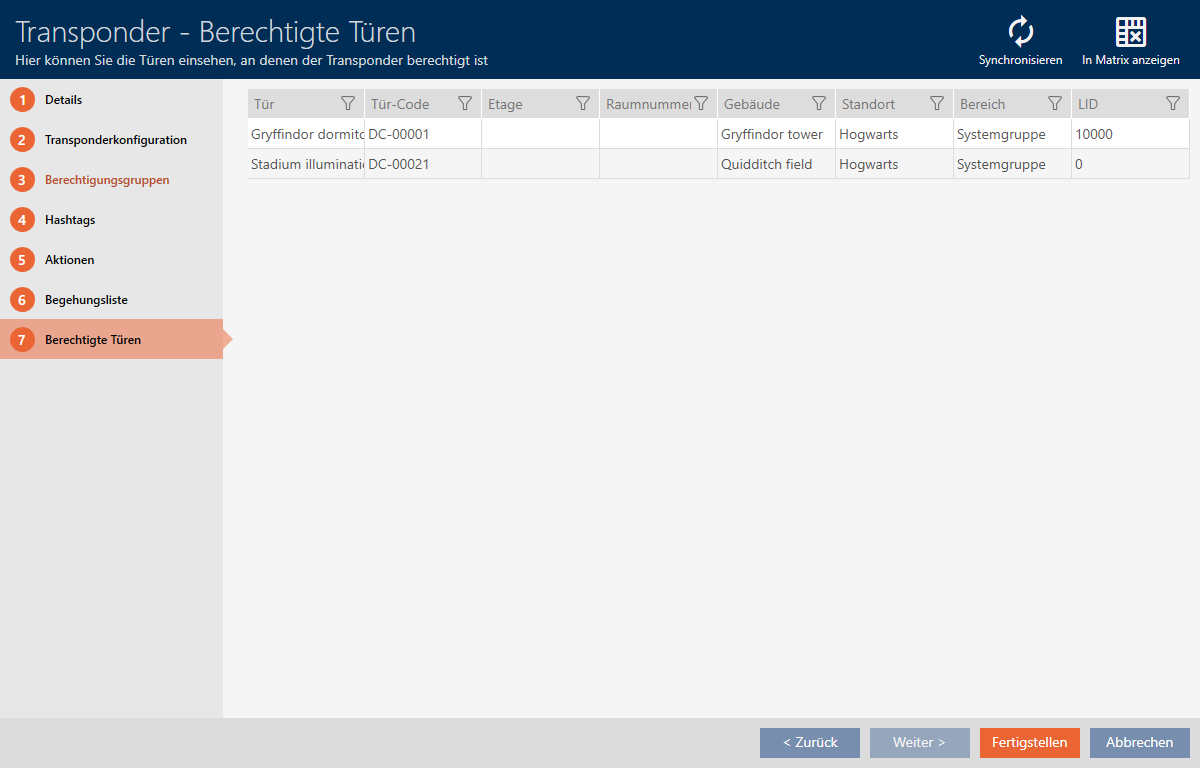This screenshot has width=1200, height=768.
Task: Open filter for Raumnummer column
Action: tap(701, 104)
